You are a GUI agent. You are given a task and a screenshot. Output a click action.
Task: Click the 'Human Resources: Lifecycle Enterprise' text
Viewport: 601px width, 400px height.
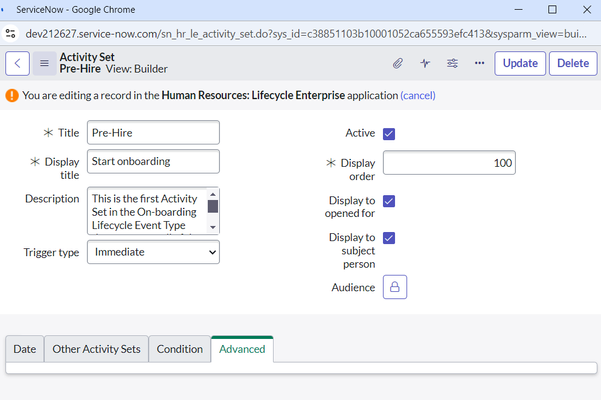click(253, 95)
